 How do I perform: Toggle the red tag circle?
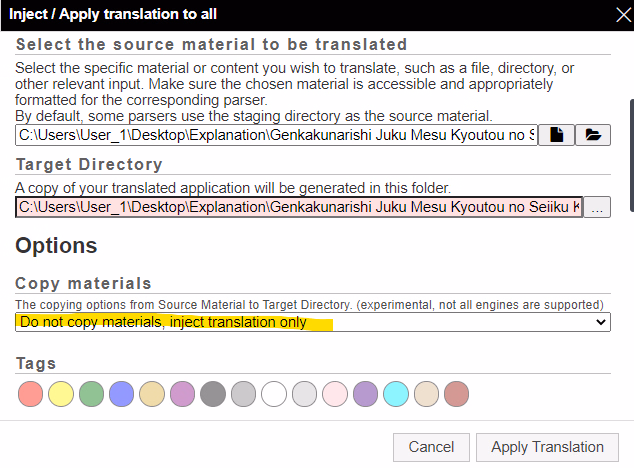[x=31, y=394]
